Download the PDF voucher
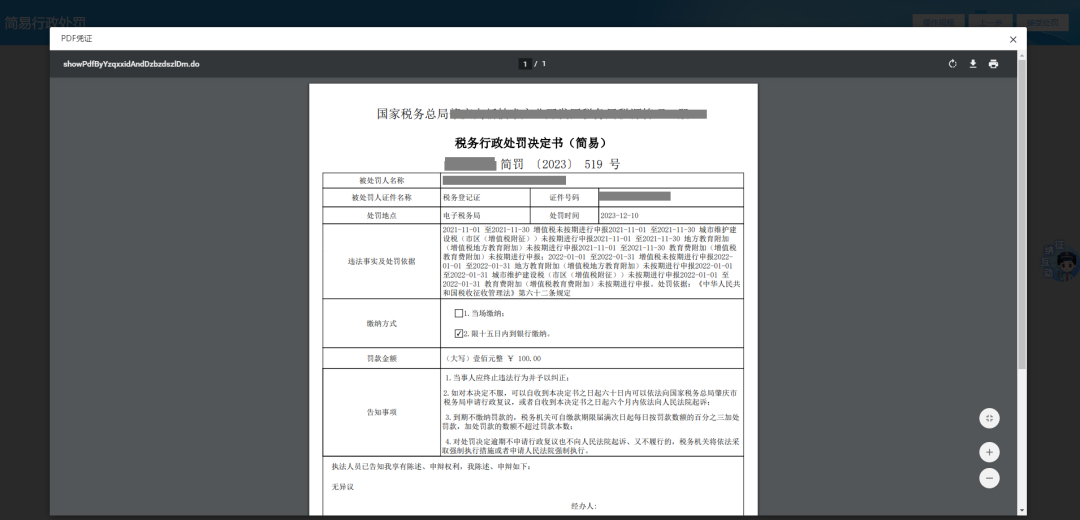Screen dimensions: 1080x520 [973, 64]
